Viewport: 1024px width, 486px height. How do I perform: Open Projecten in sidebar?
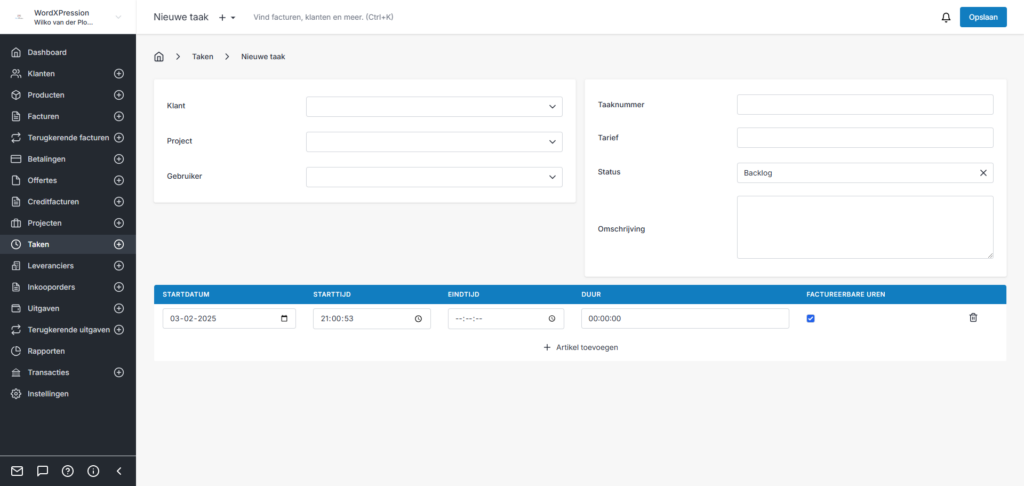click(x=44, y=223)
